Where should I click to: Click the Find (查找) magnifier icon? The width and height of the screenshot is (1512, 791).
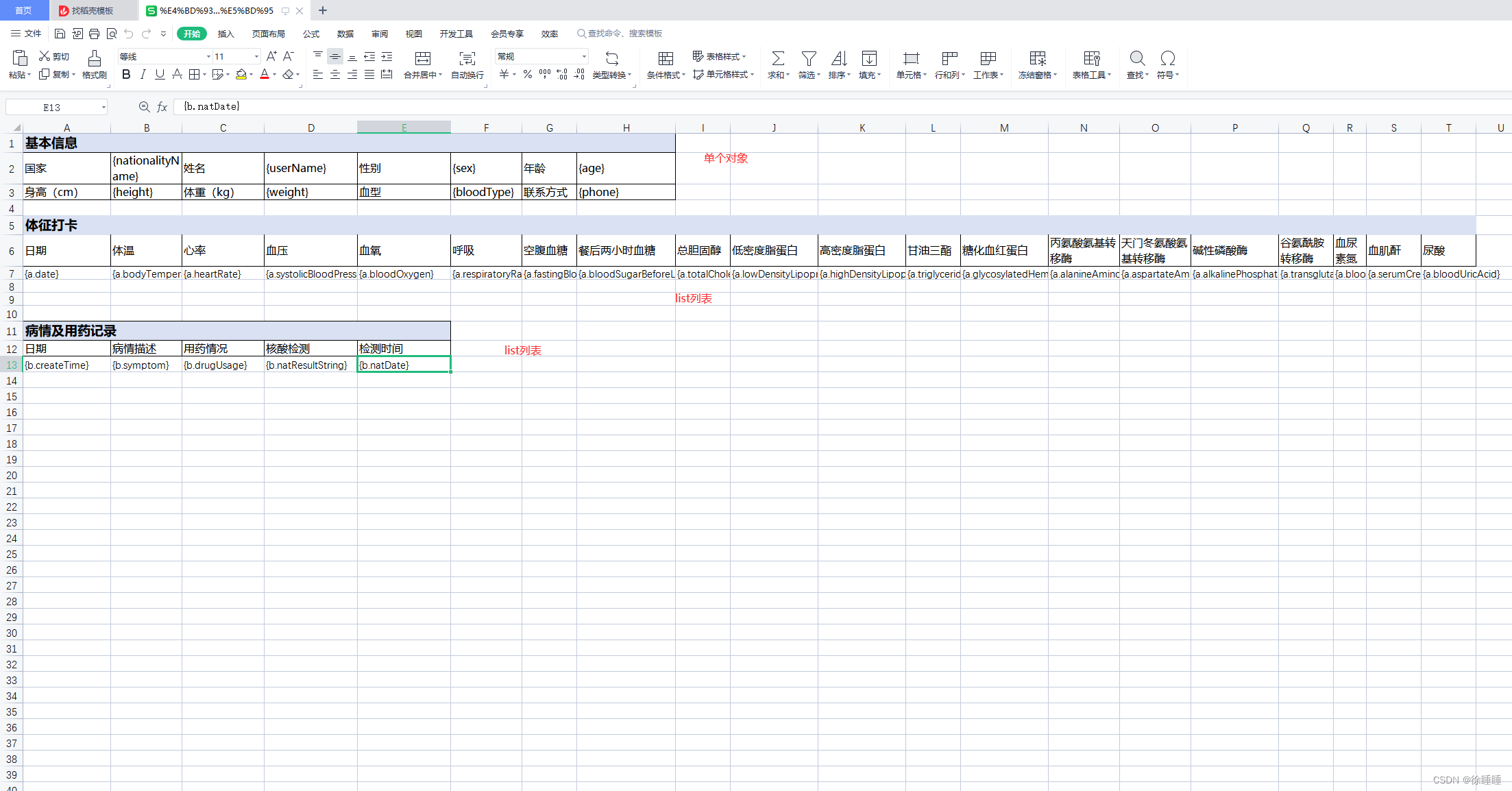point(1137,58)
